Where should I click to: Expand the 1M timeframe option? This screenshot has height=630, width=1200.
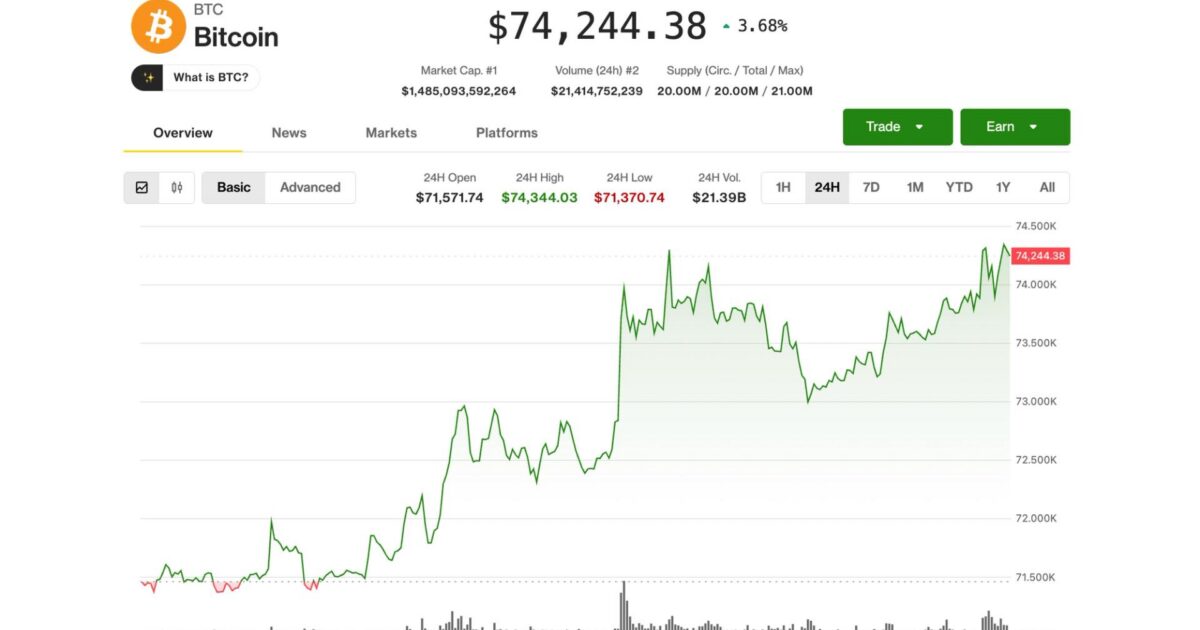[914, 187]
